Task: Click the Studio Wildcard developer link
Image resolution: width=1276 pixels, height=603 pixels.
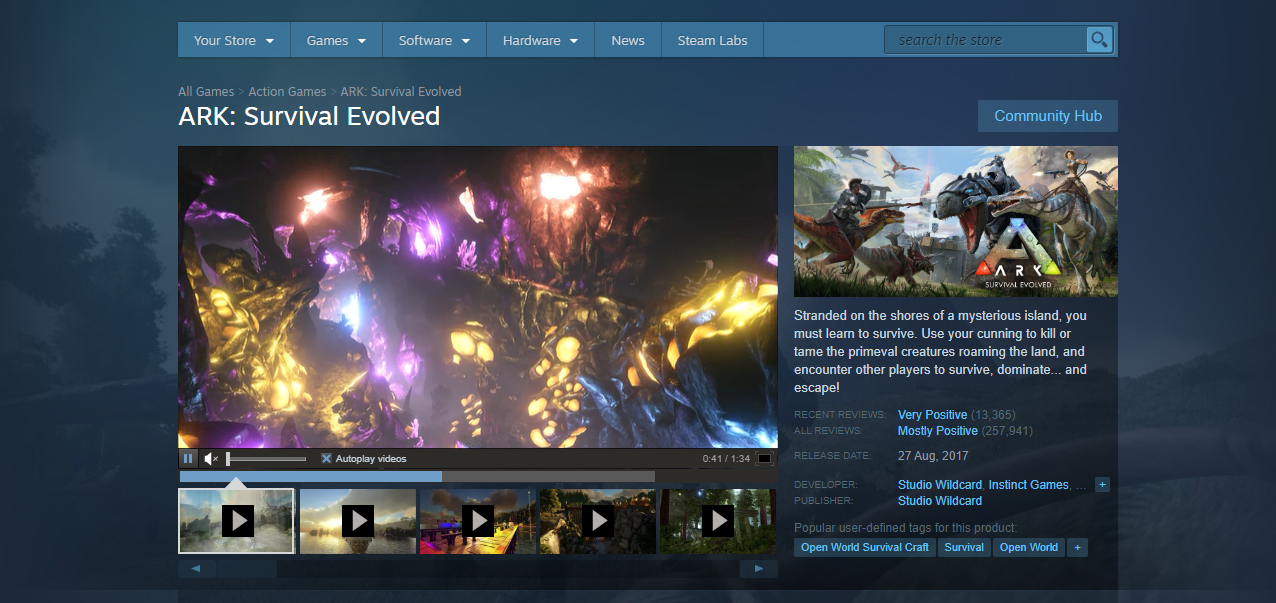Action: (940, 485)
